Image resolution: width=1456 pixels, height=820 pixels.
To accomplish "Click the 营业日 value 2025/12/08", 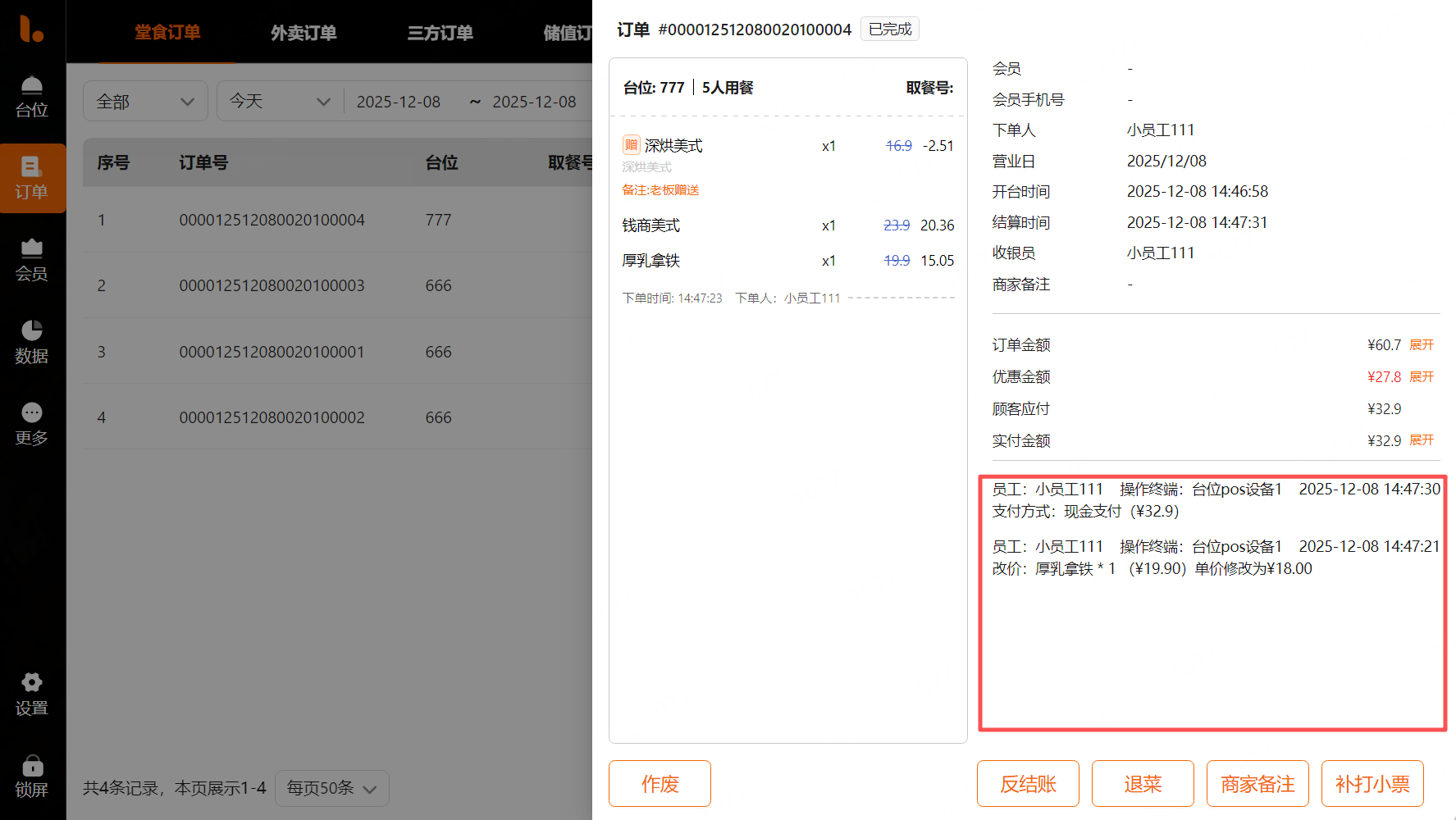I will 1166,161.
